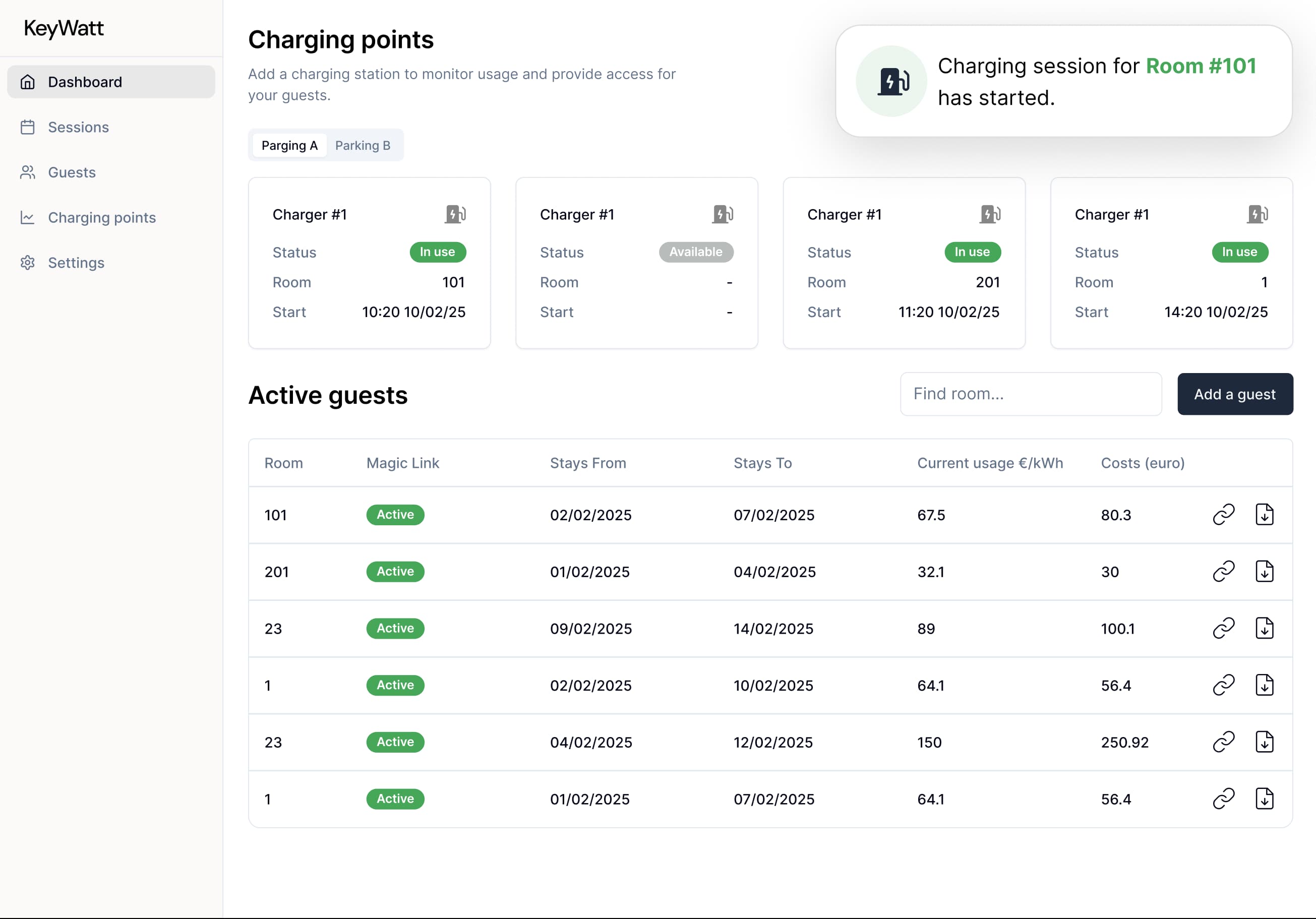Copy magic link for row costing 100.1

pos(1224,628)
